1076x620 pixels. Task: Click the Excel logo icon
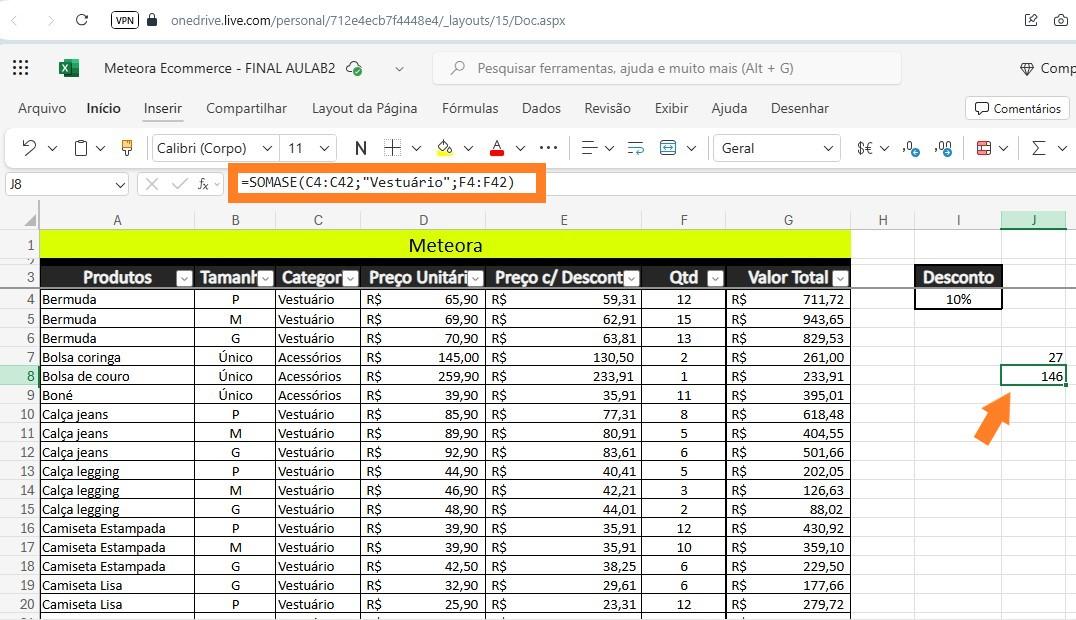pos(69,68)
